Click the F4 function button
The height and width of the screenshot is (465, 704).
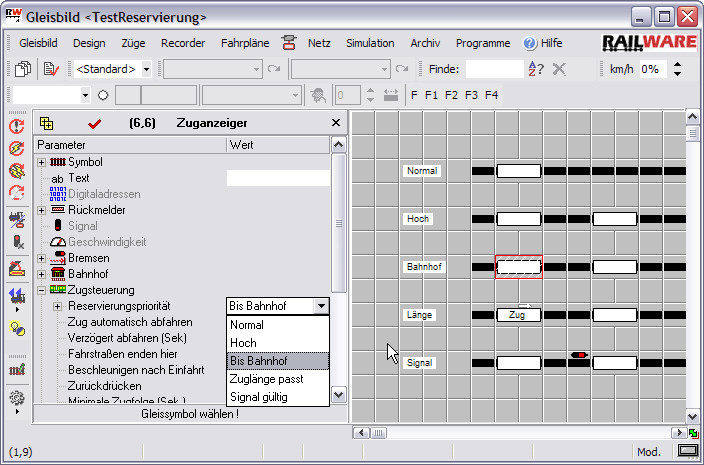click(x=491, y=95)
